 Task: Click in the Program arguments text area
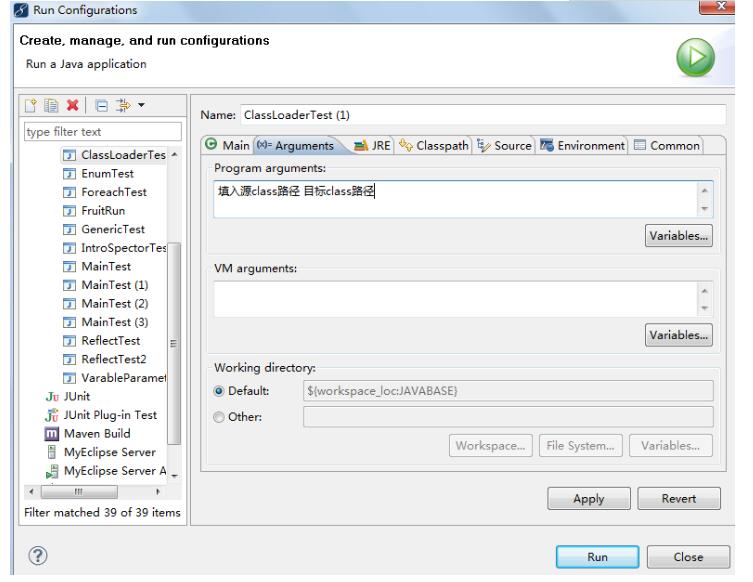pos(455,199)
